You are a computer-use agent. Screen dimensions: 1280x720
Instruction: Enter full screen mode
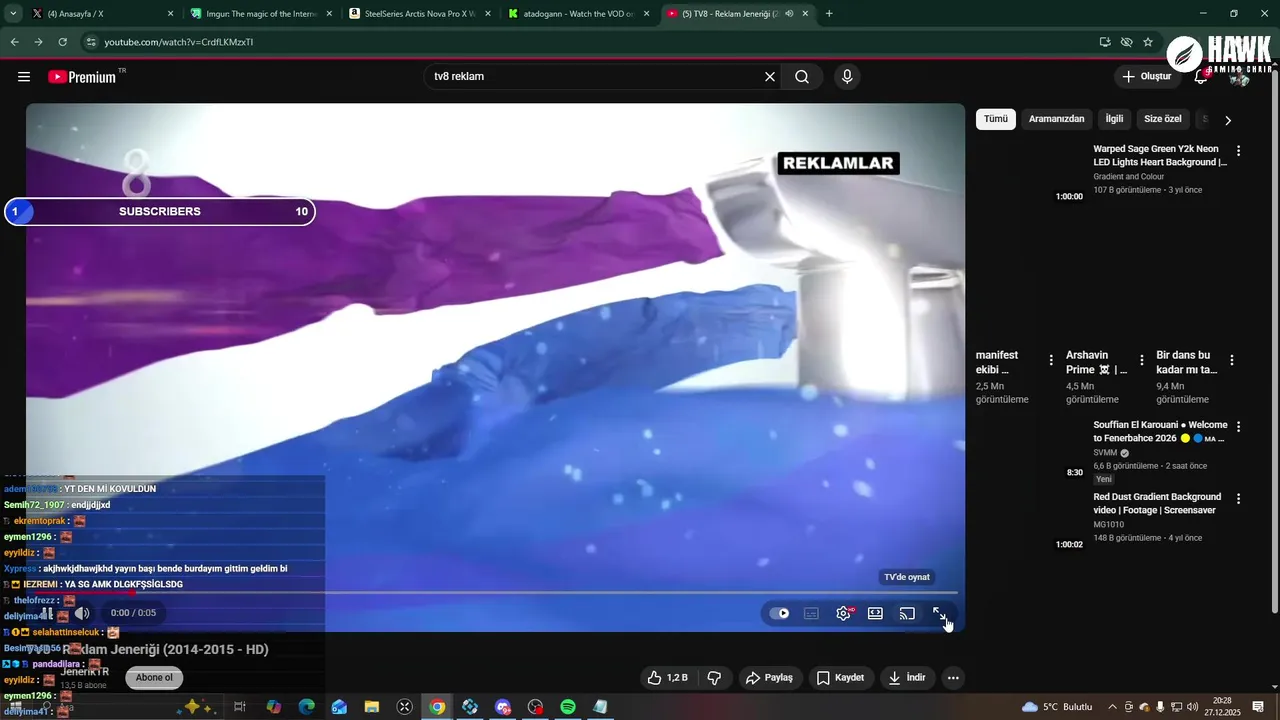[x=939, y=613]
